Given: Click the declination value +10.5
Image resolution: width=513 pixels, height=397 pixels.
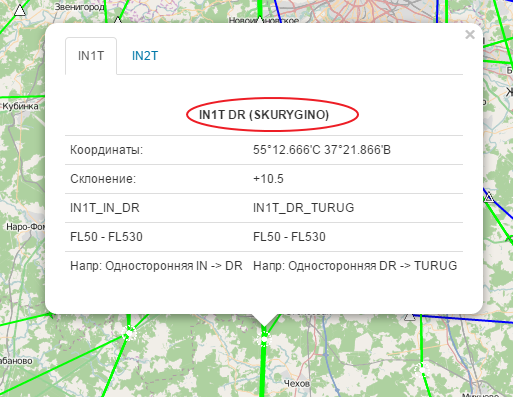Looking at the screenshot, I should [x=268, y=179].
